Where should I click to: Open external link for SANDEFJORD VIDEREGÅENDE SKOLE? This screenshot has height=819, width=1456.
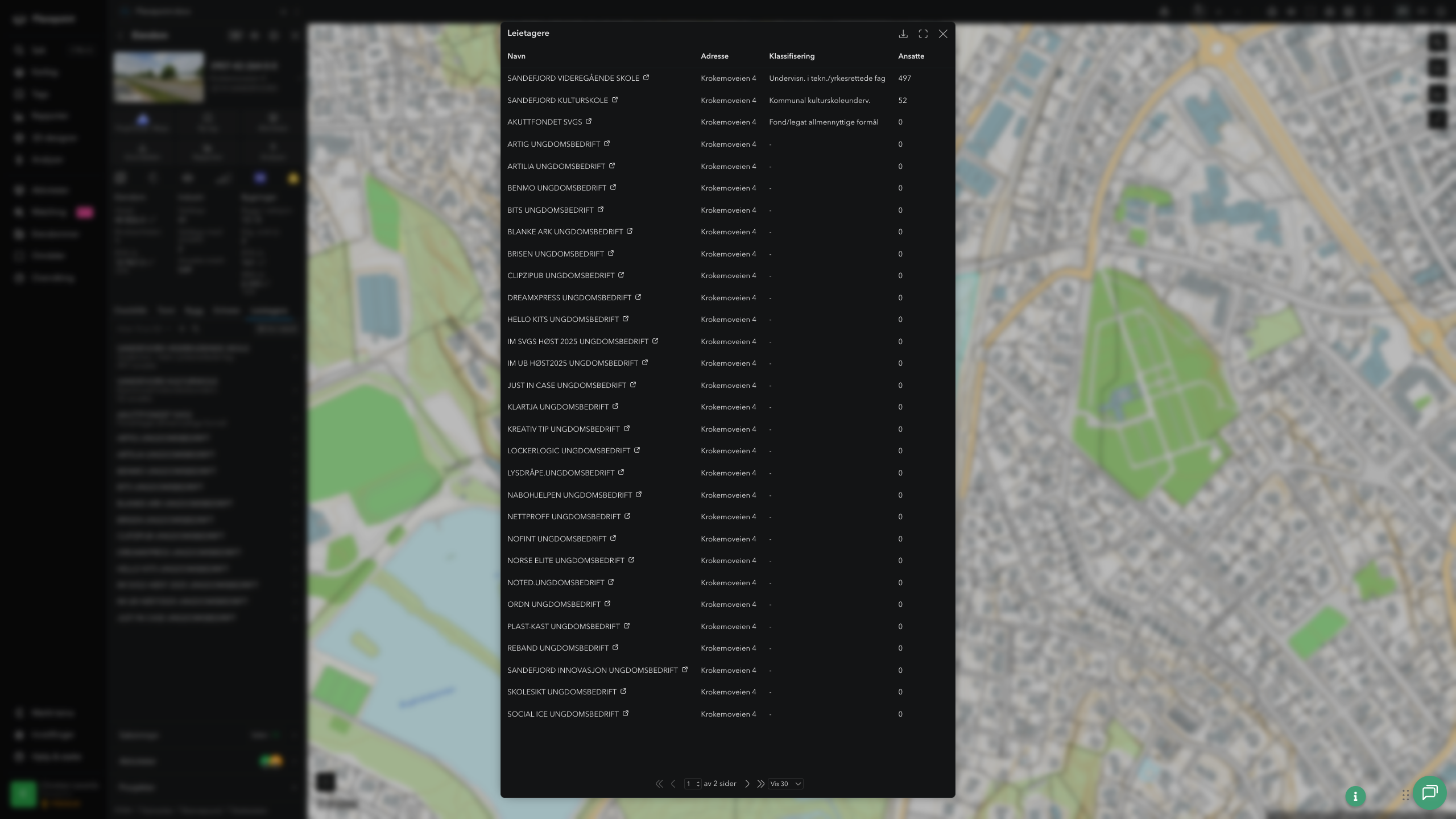click(x=646, y=78)
